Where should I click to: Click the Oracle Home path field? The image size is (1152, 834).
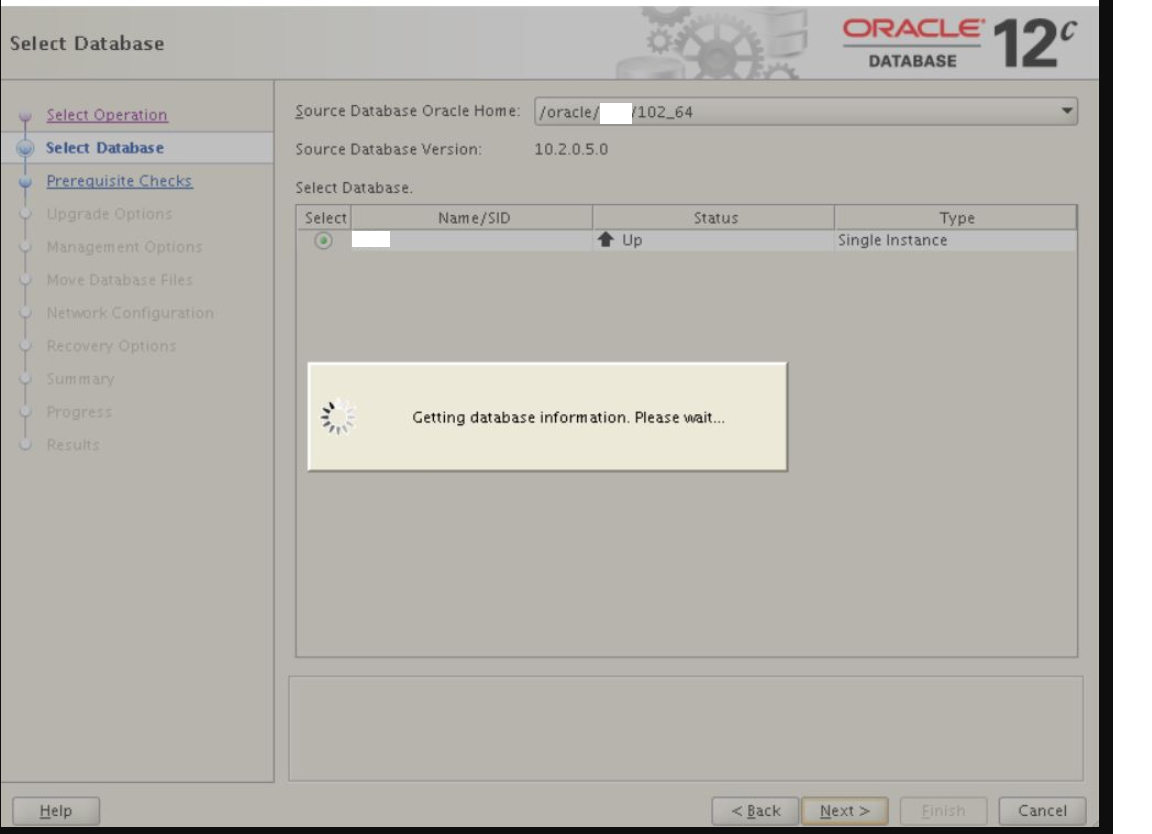[806, 112]
